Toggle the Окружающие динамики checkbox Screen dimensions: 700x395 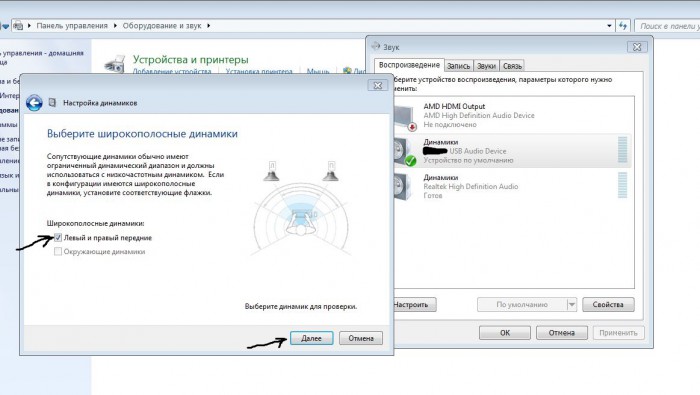click(58, 252)
